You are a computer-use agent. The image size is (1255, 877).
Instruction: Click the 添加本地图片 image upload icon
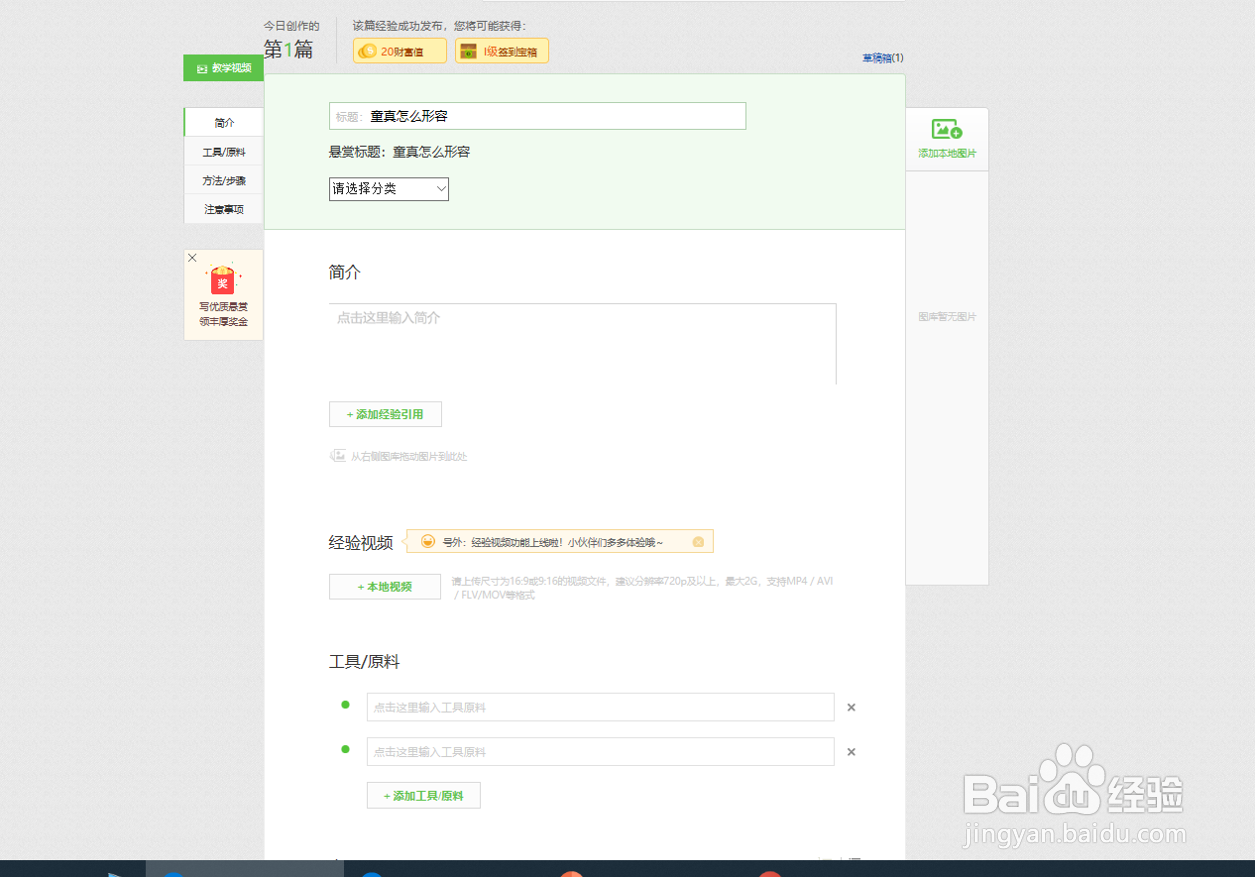coord(944,130)
